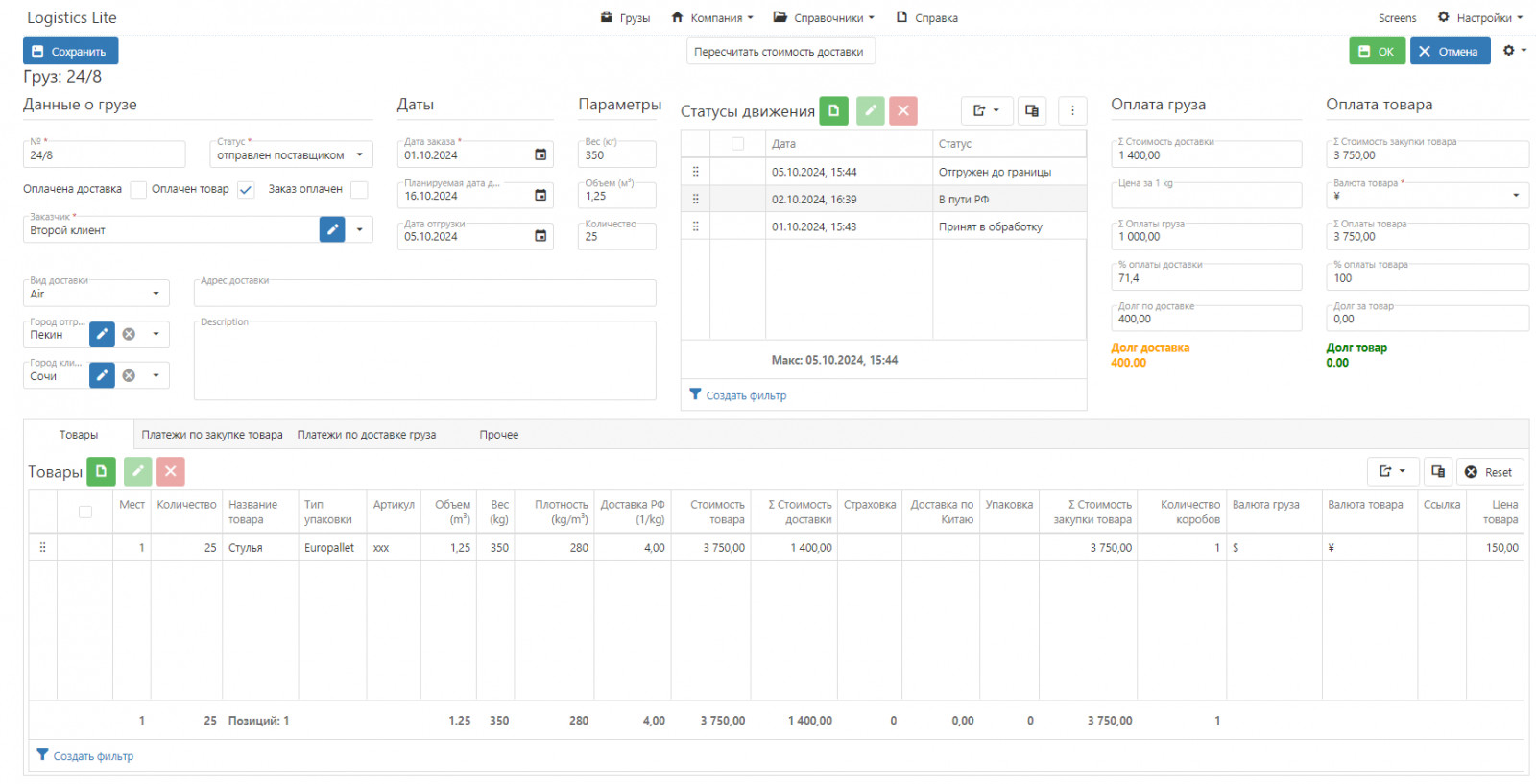This screenshot has height=784, width=1536.
Task: Delete the selected item in Товары
Action: tap(170, 471)
